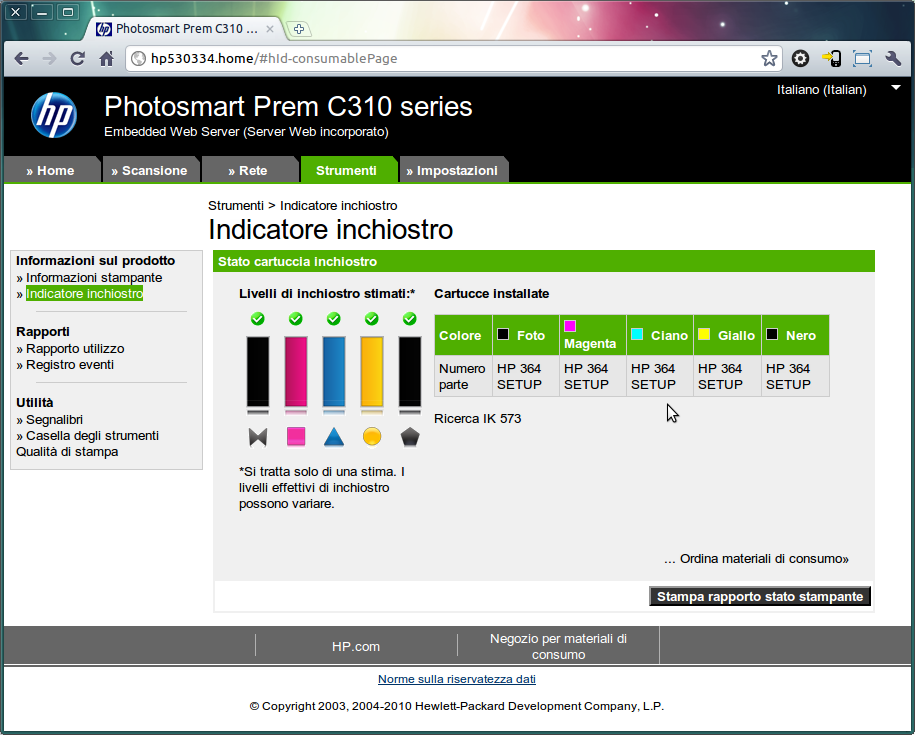915x735 pixels.
Task: Click the photo black bowtie cartridge symbol
Action: (x=258, y=437)
